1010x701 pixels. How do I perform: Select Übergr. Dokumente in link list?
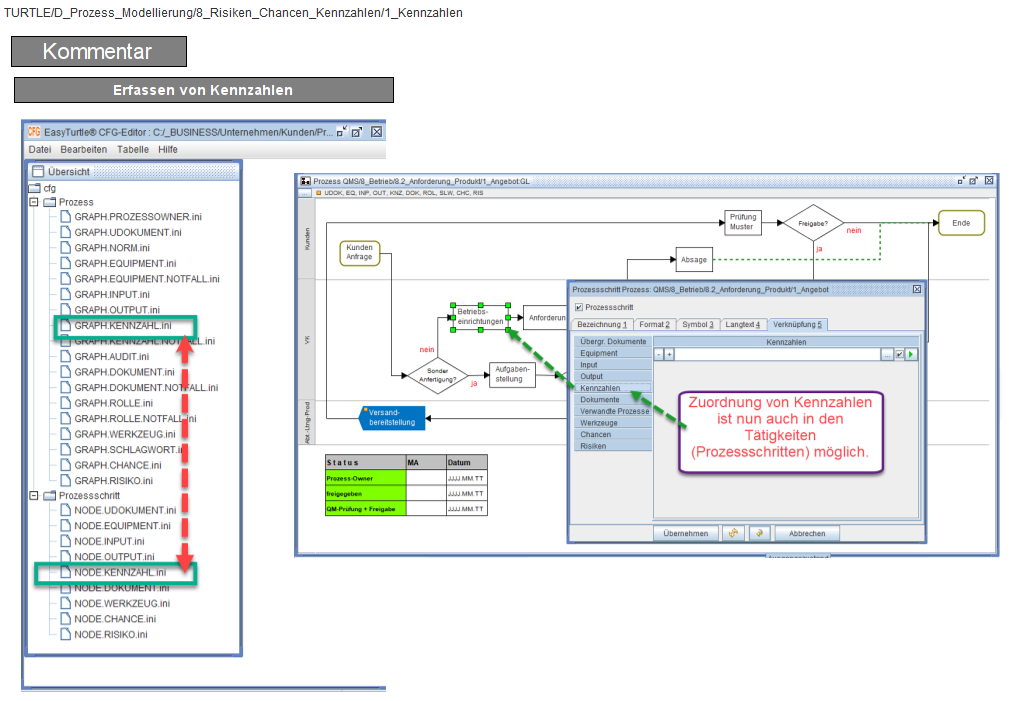(613, 341)
